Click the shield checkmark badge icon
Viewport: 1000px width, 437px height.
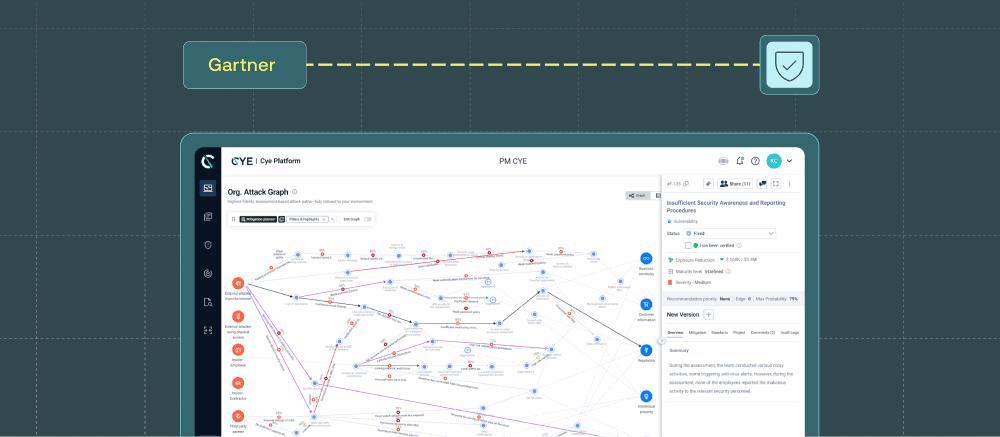[789, 65]
